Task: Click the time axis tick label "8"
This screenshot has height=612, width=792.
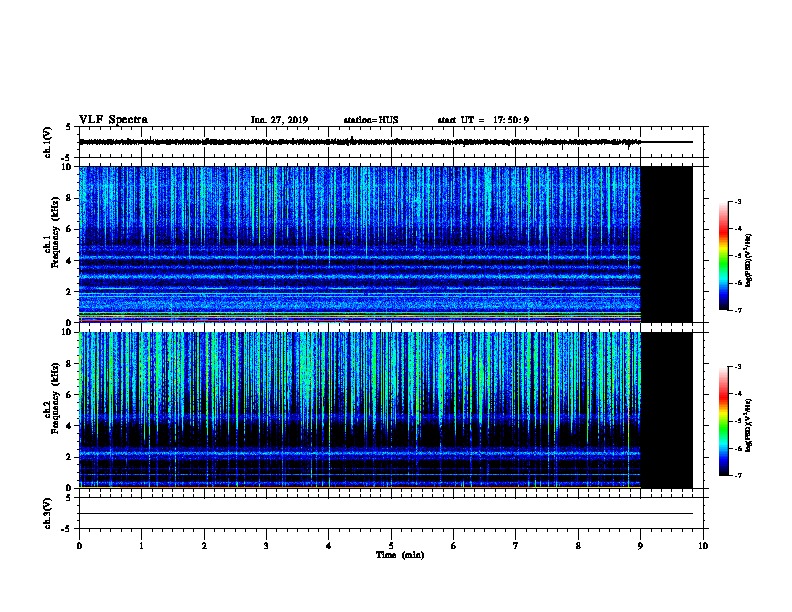Action: (x=578, y=545)
